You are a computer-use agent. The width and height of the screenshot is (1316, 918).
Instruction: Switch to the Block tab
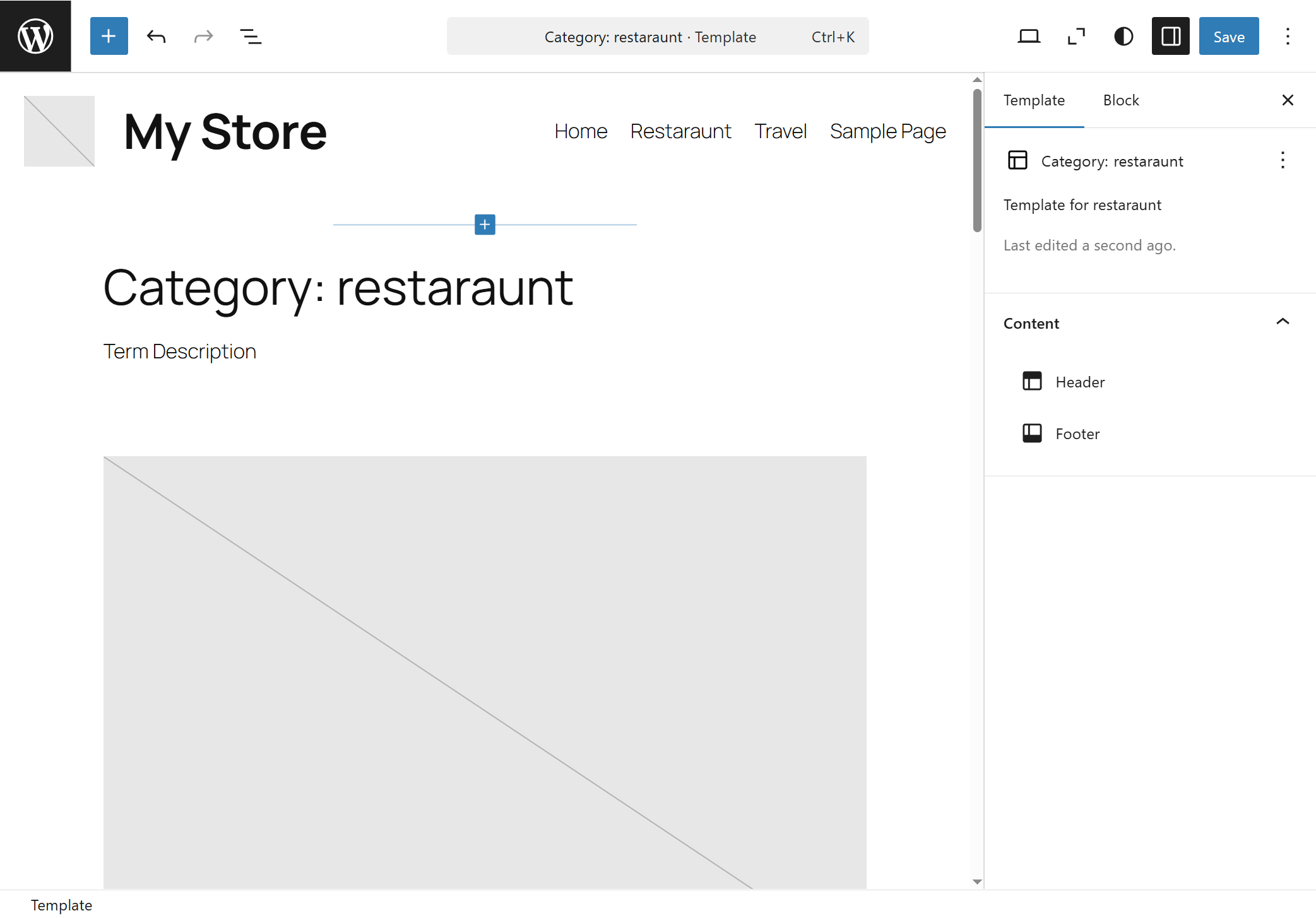[x=1120, y=100]
